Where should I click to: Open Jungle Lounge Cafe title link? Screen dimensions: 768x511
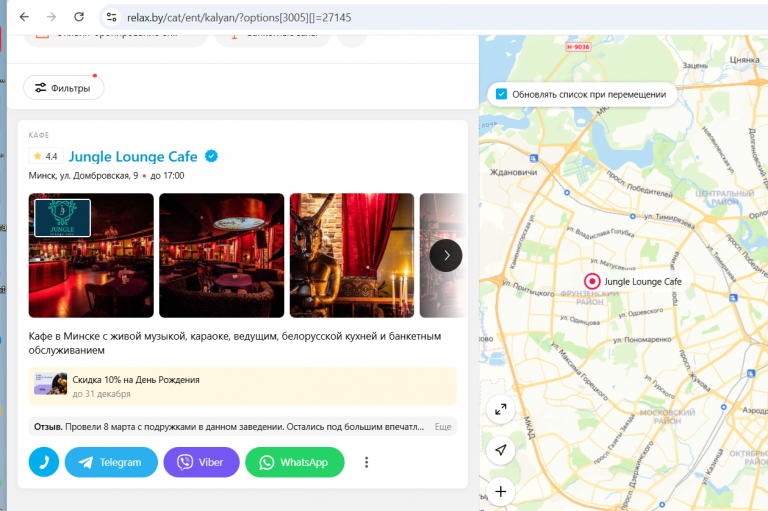133,157
